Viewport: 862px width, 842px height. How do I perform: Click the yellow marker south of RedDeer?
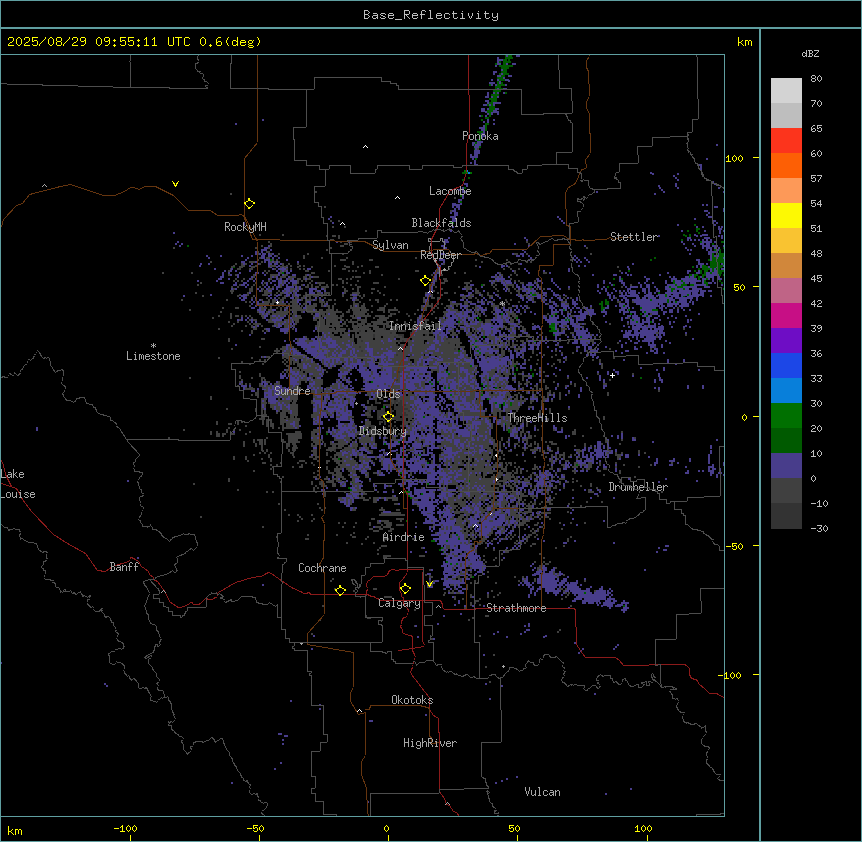[426, 281]
